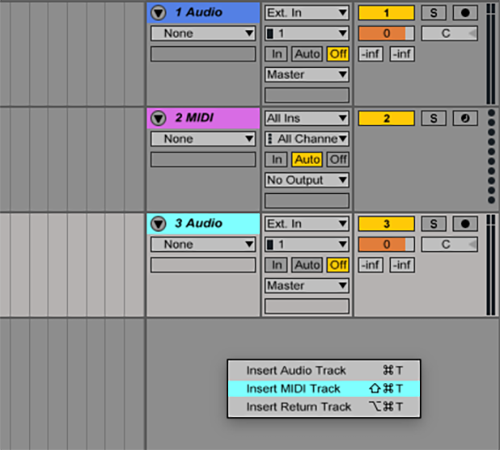Screen dimensions: 500x450
Task: Click the 2 MIDI dotted activity meter
Action: click(x=491, y=156)
